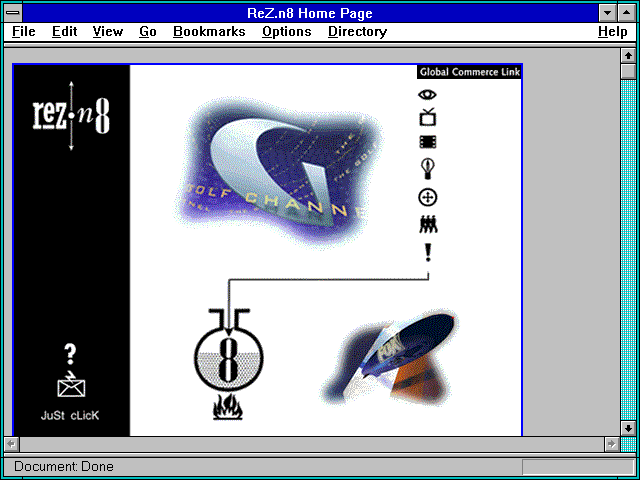Open the File menu
Viewport: 640px width, 480px height.
(24, 32)
